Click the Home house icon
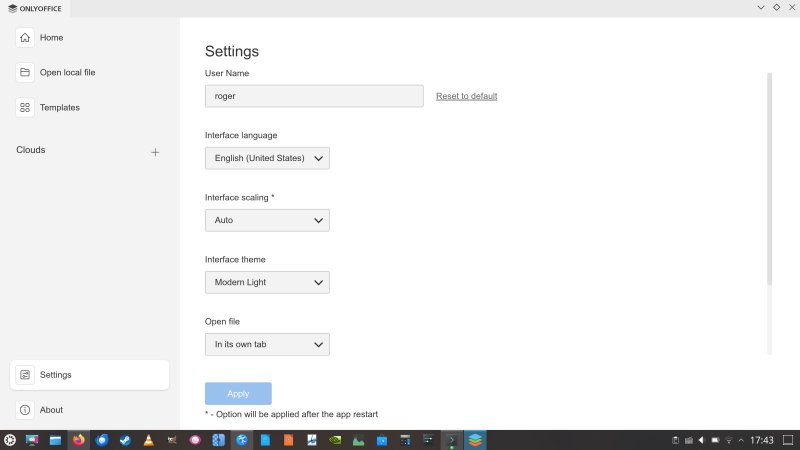Image resolution: width=800 pixels, height=450 pixels. 24,38
